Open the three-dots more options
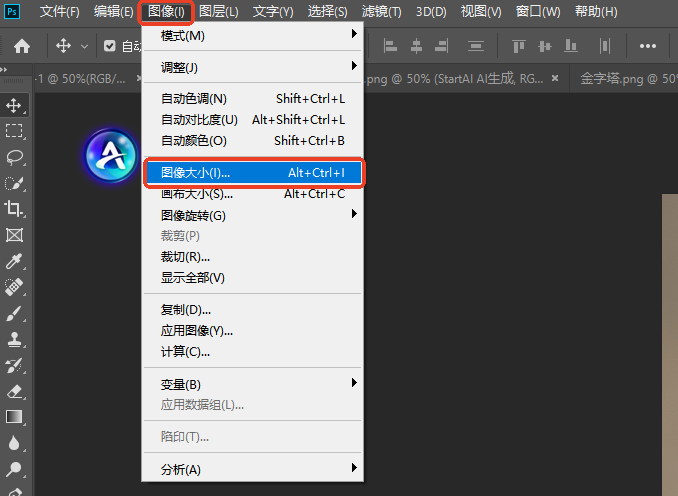The height and width of the screenshot is (496, 678). pos(648,46)
